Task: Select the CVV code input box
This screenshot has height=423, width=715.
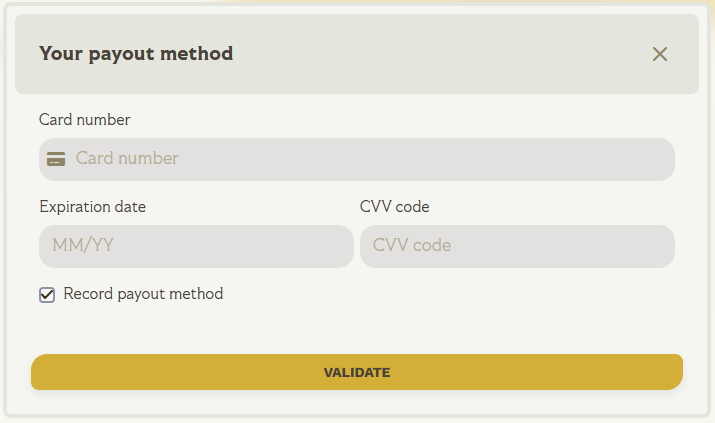Action: [x=517, y=246]
